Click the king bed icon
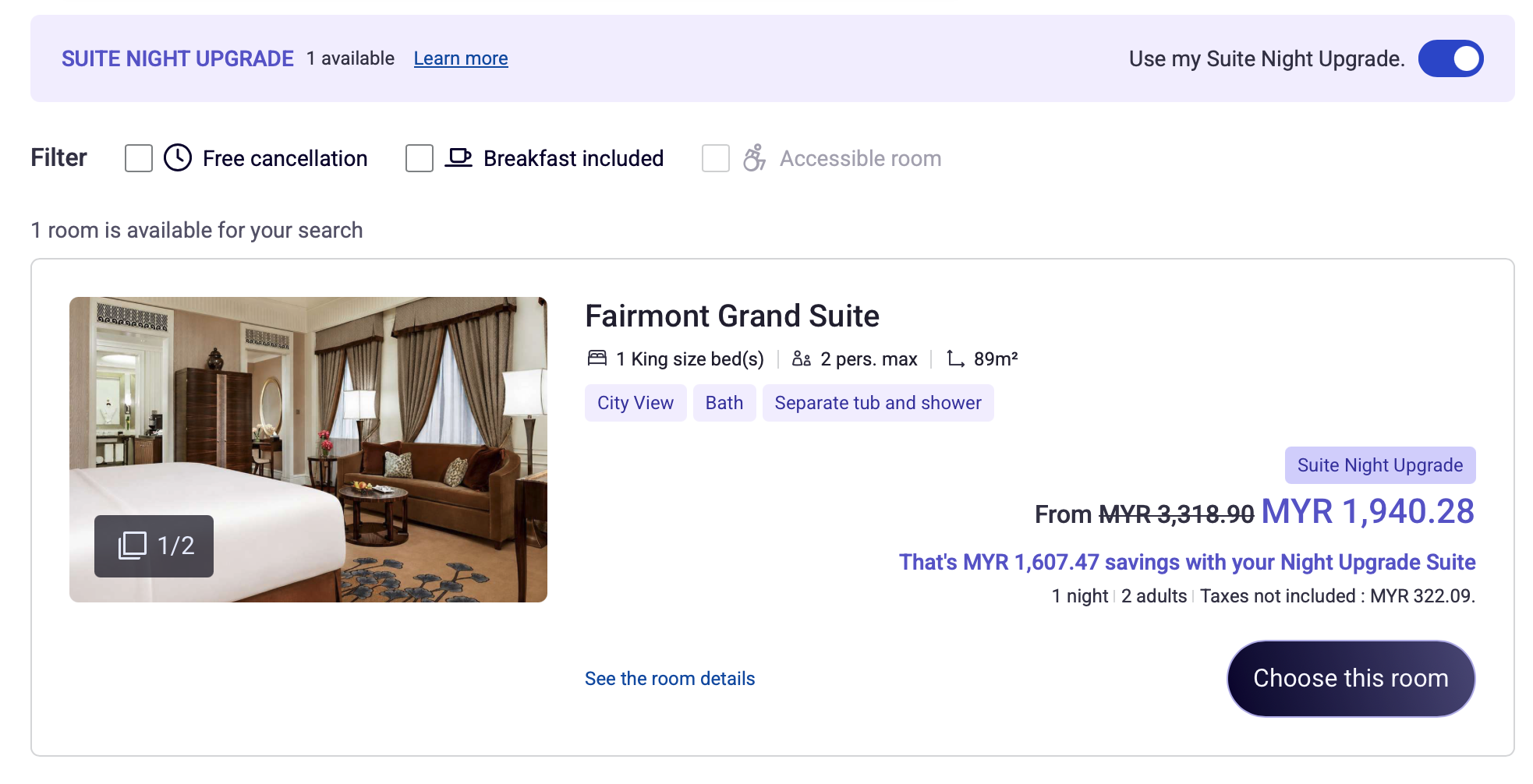1533x784 pixels. tap(597, 358)
